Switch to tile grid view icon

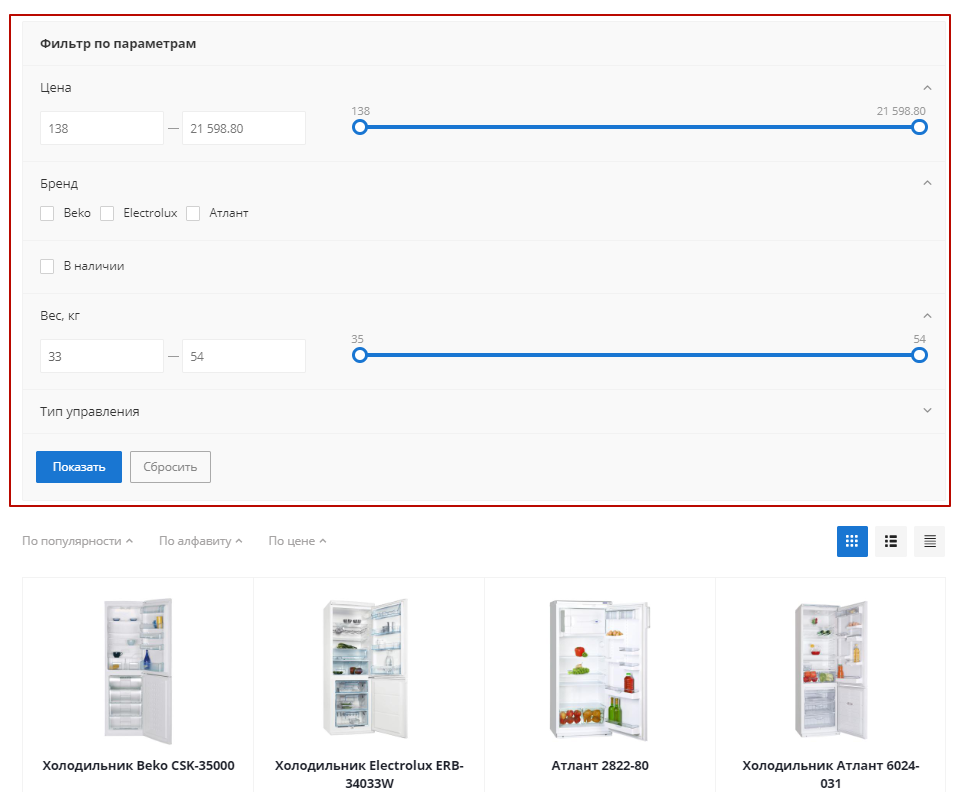coord(852,541)
